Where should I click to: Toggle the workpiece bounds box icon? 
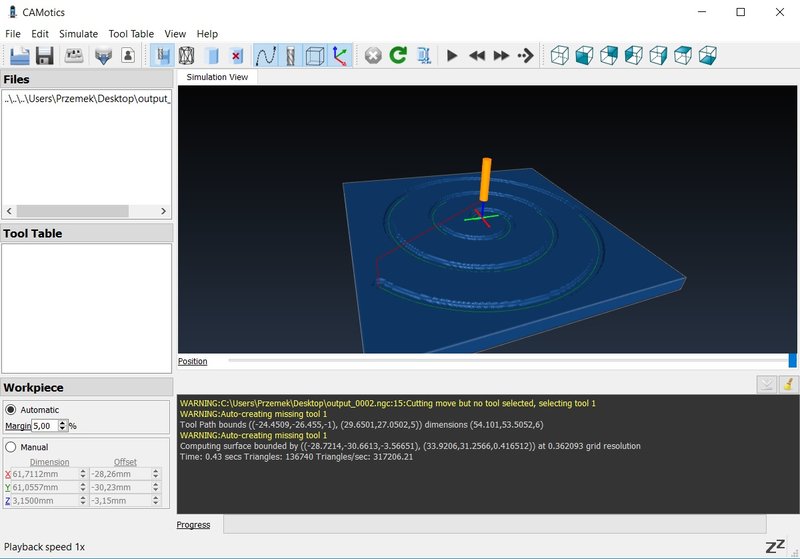coord(315,55)
